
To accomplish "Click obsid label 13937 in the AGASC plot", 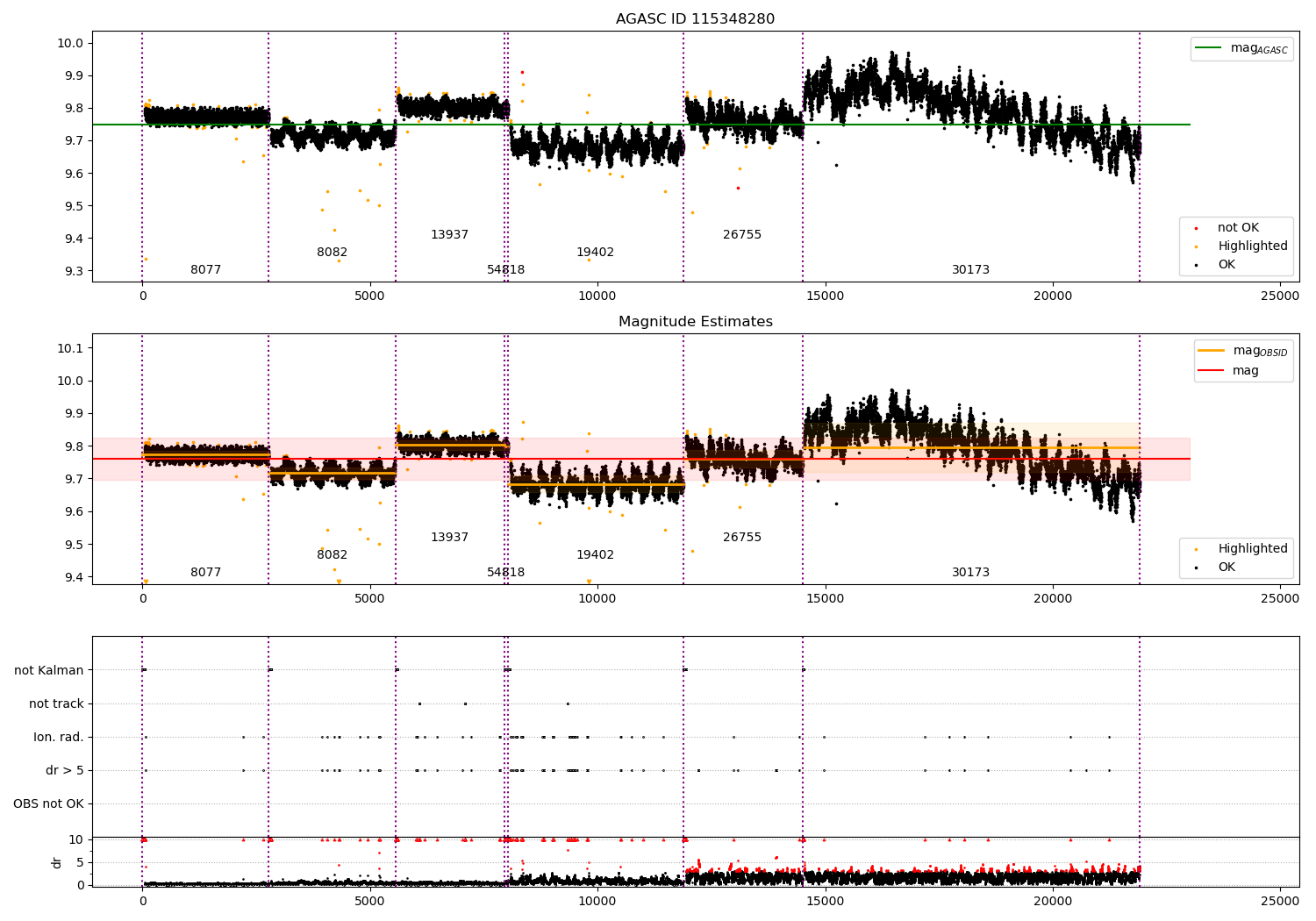I will click(449, 235).
